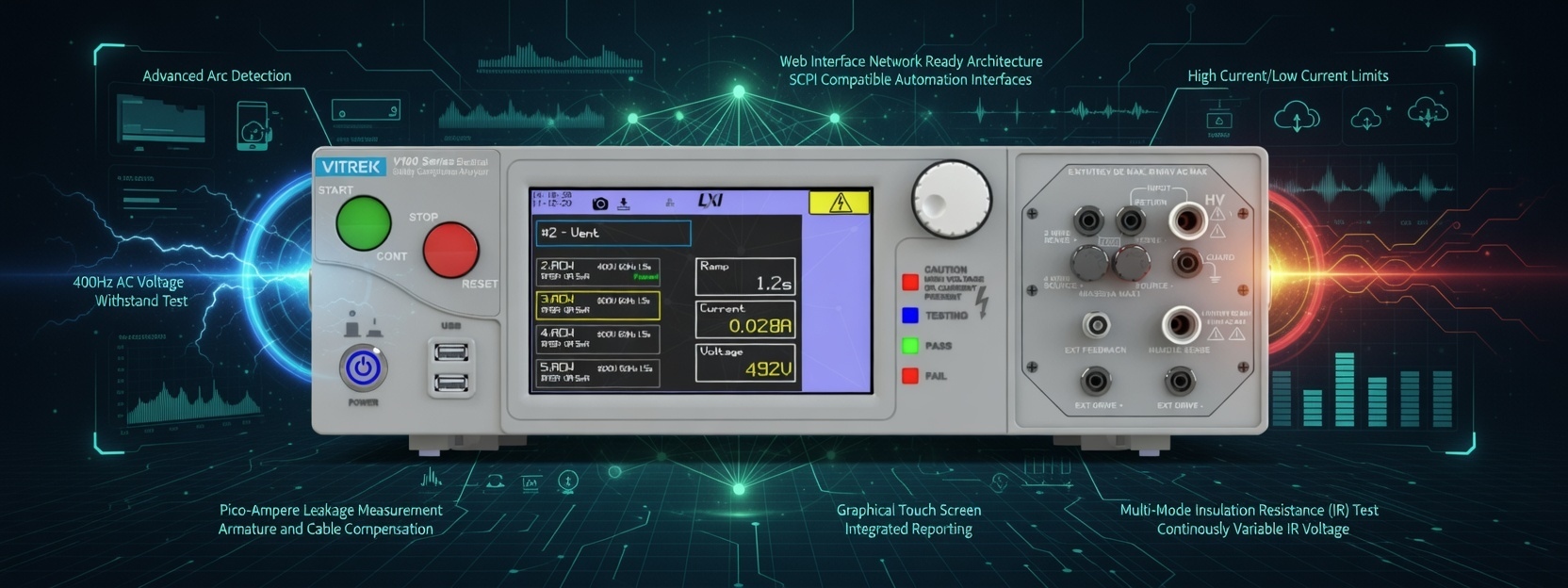This screenshot has width=1568, height=588.
Task: Tap the network status icon on display
Action: 670,203
